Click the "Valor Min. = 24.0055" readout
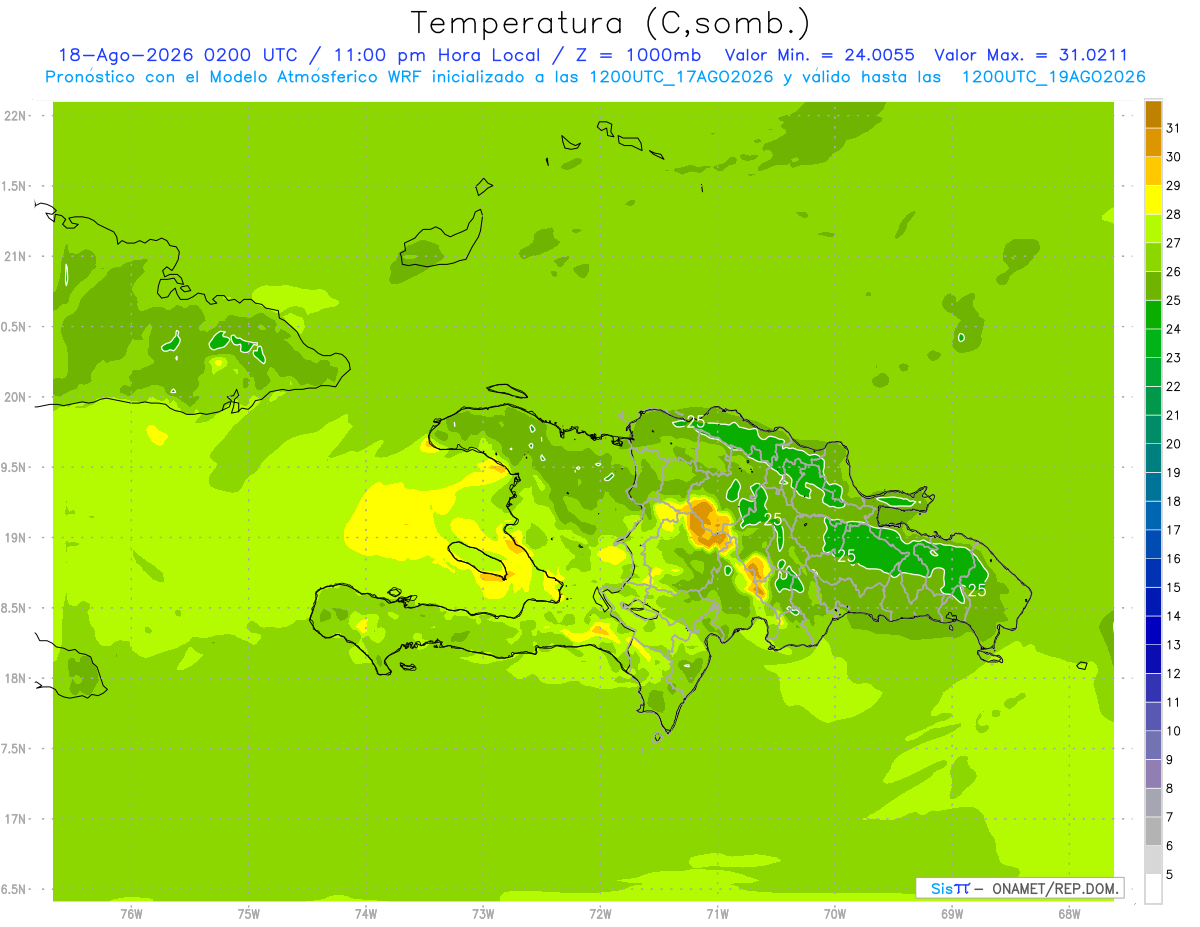Screen dimensions: 1200x927 (819, 55)
